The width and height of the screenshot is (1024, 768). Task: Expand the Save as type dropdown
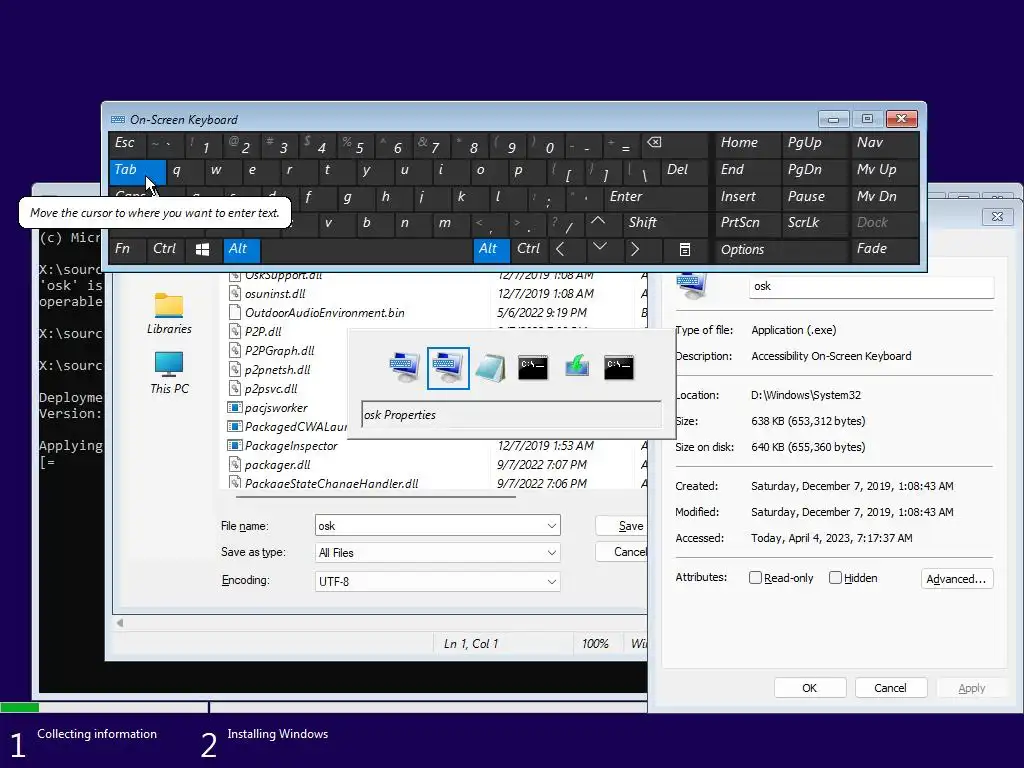tap(552, 553)
